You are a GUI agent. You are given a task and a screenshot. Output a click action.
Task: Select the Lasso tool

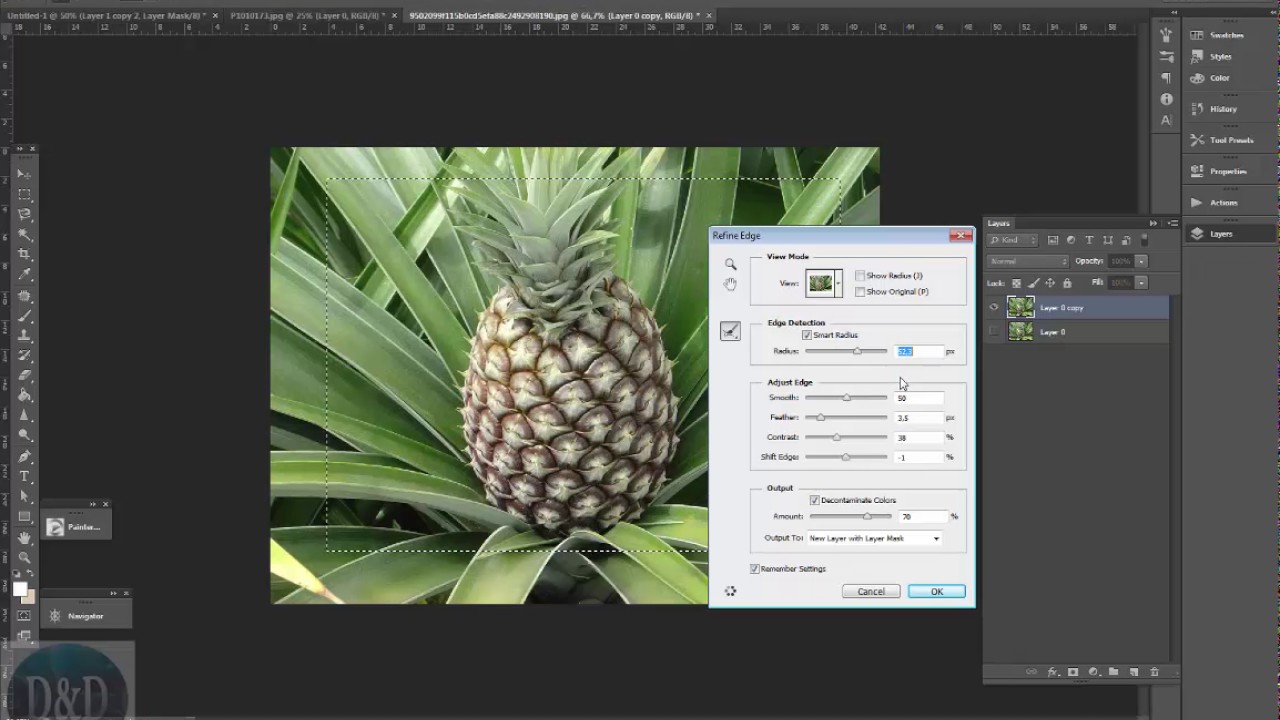25,214
